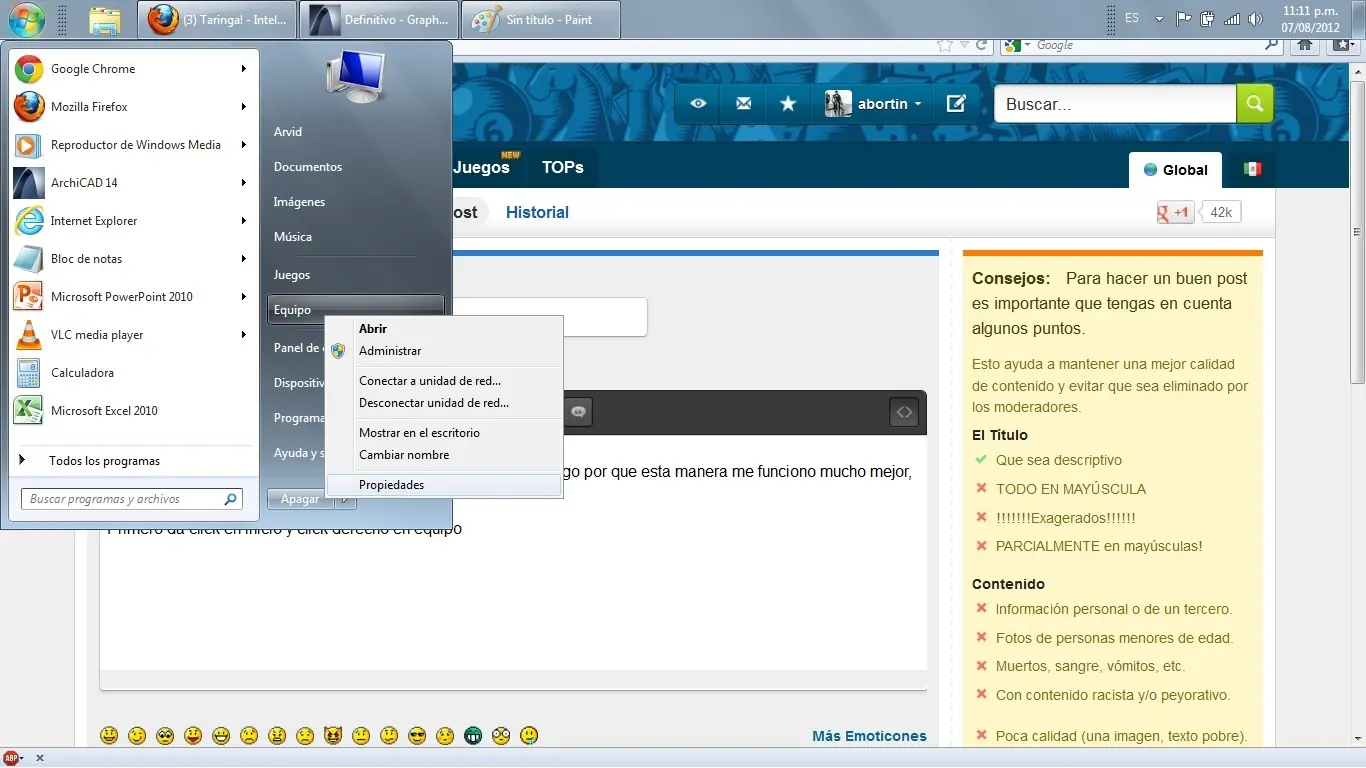Switch to Paint via its taskbar icon
This screenshot has width=1366, height=768.
(540, 19)
